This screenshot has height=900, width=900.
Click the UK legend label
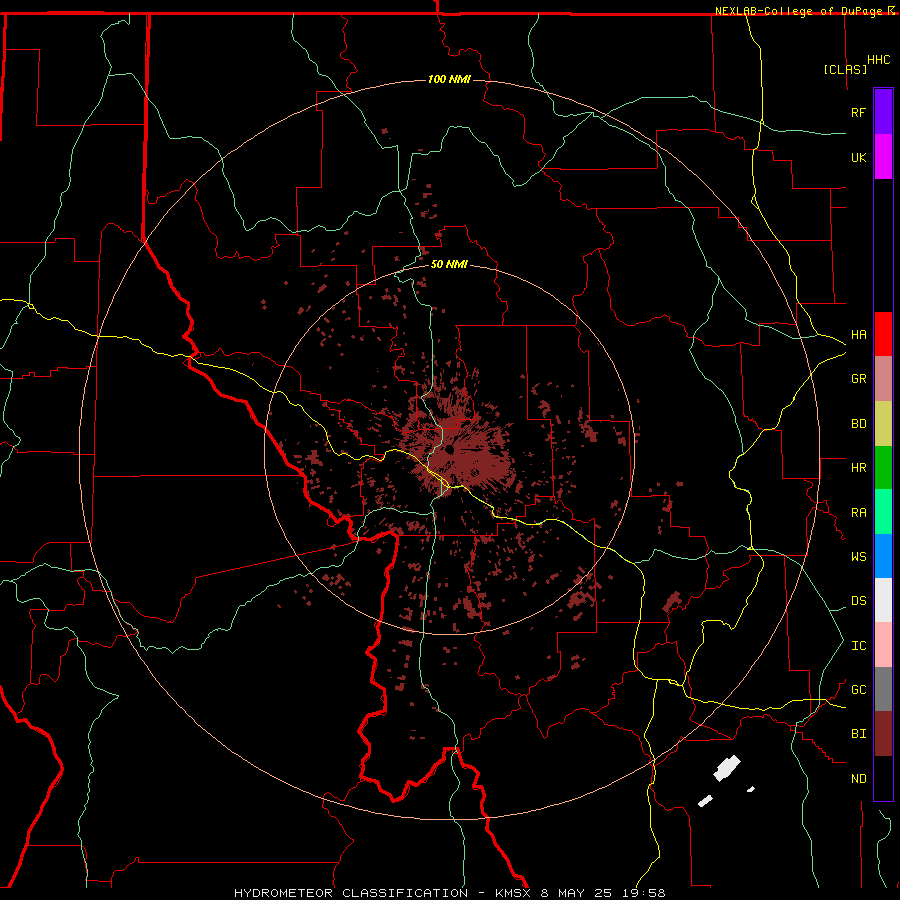click(858, 157)
